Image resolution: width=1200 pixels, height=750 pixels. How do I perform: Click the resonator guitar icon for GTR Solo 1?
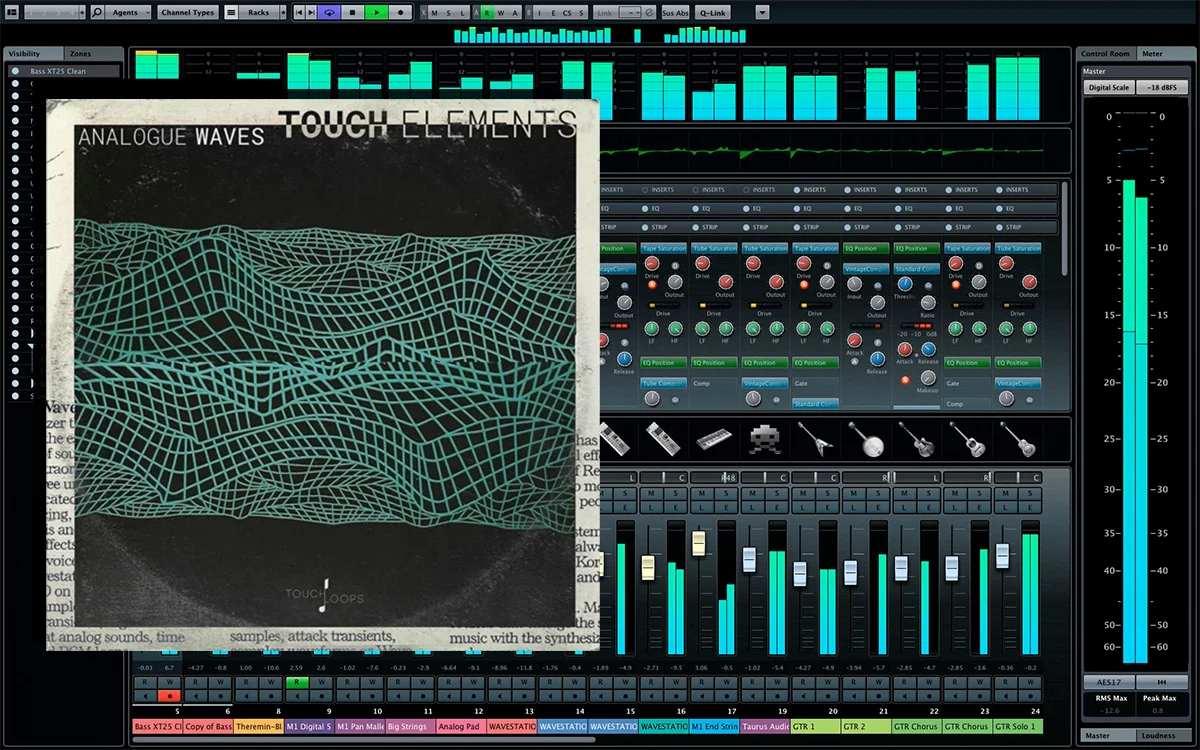[x=1017, y=438]
